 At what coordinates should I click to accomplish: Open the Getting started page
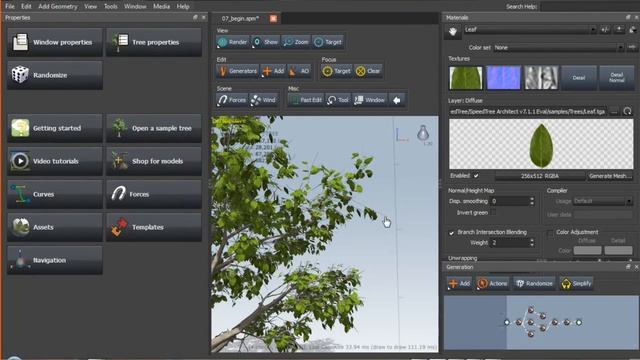click(55, 128)
